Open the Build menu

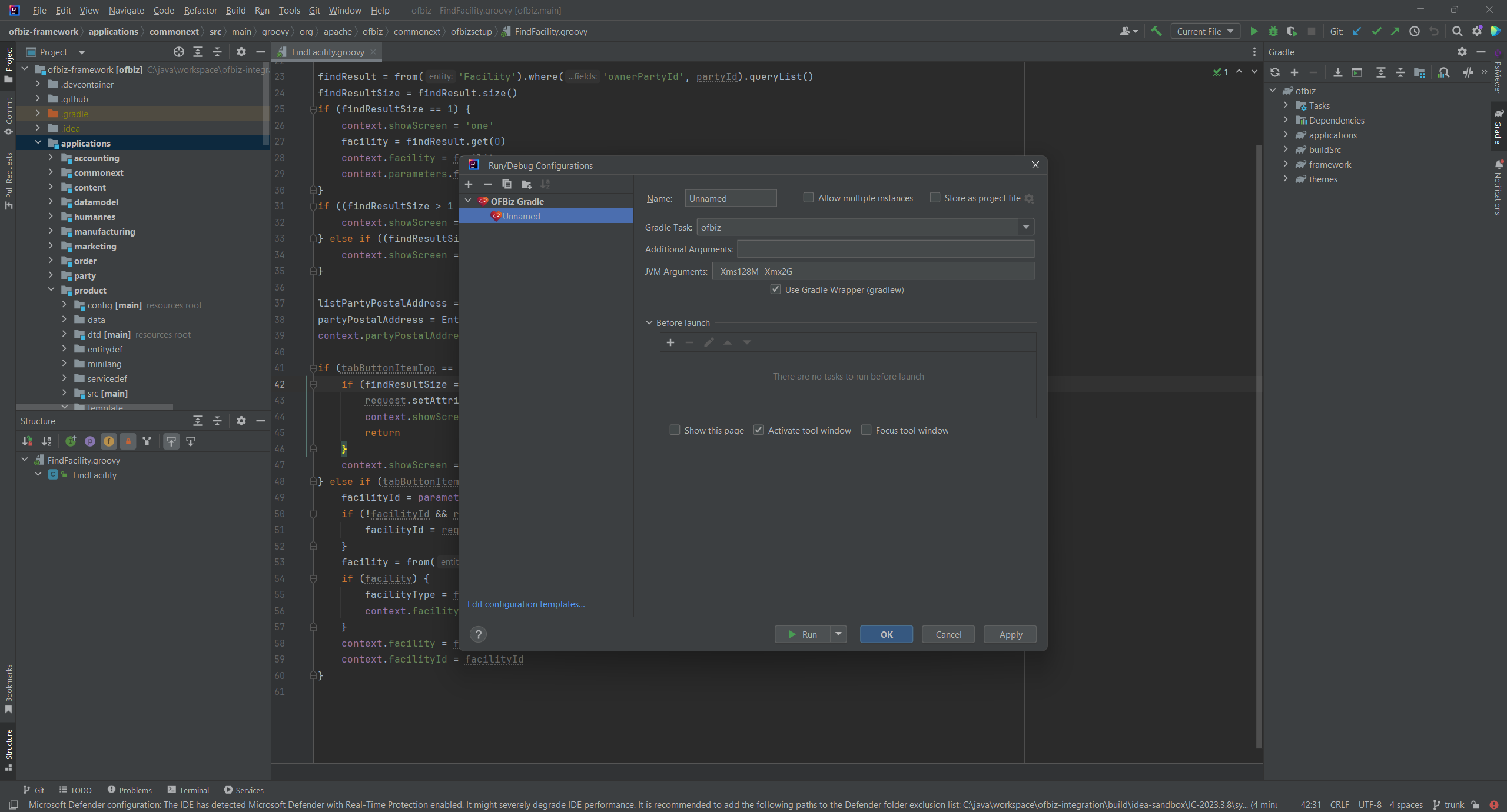[235, 10]
